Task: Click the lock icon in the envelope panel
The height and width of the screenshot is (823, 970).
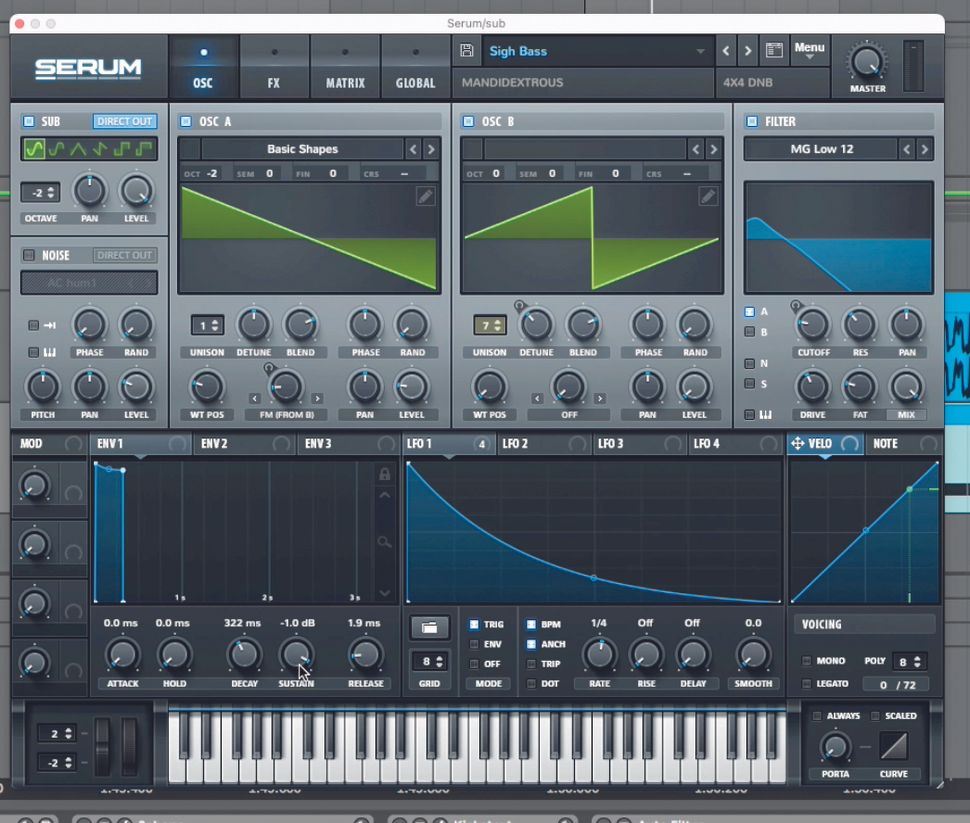Action: [384, 474]
